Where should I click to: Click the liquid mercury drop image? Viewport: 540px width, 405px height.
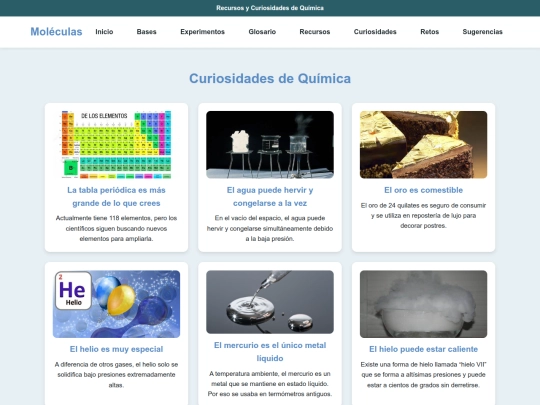(270, 302)
